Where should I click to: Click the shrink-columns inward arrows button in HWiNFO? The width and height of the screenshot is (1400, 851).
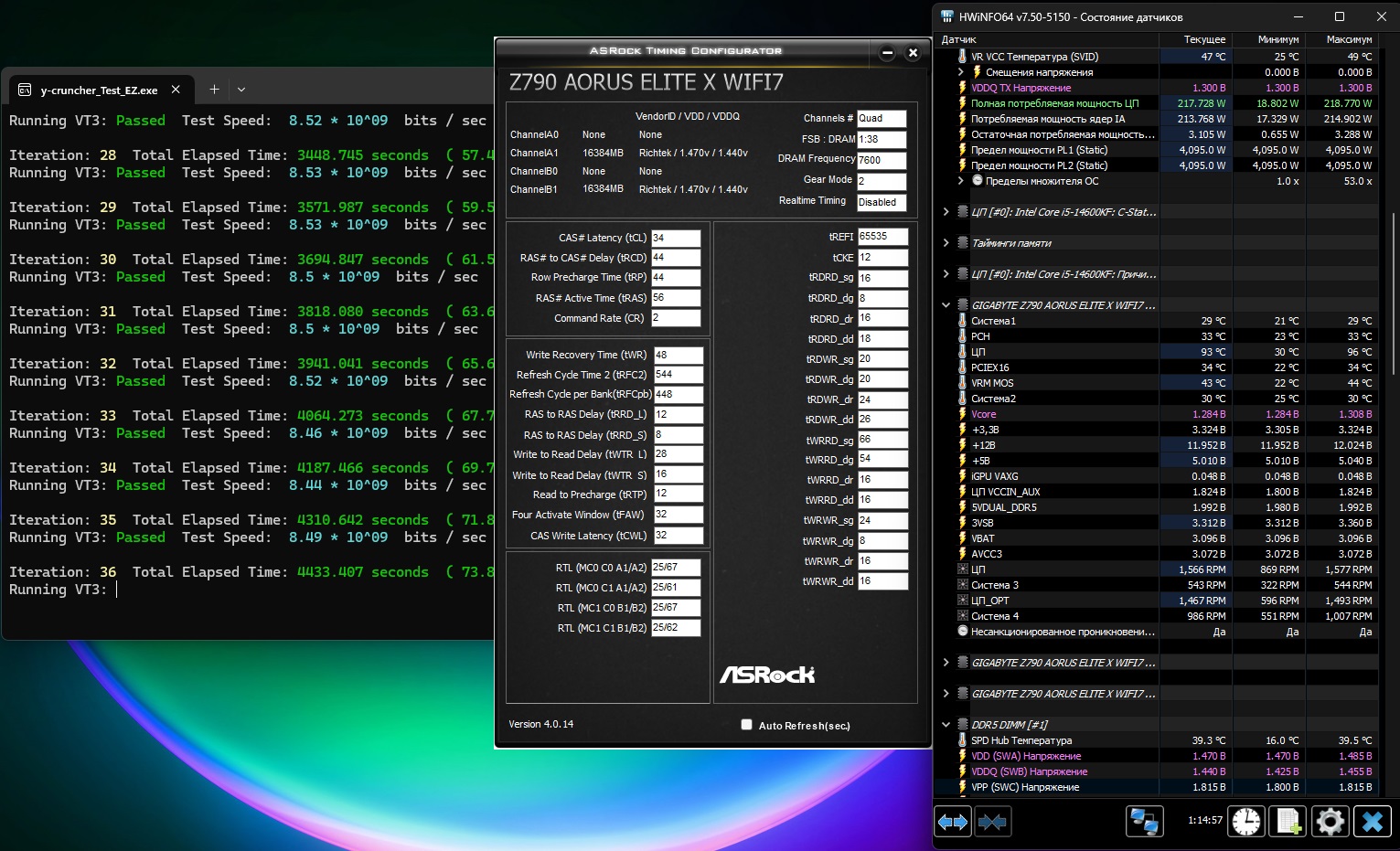[992, 822]
